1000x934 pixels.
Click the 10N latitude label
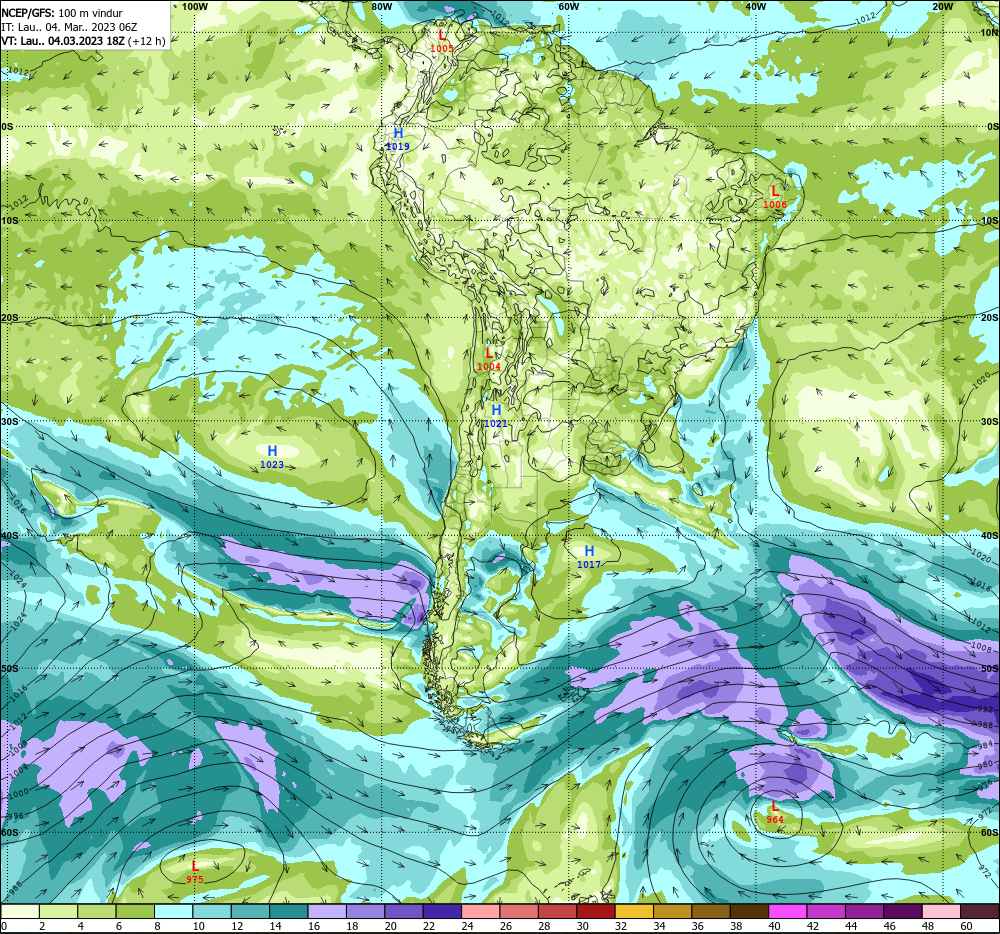coord(989,33)
